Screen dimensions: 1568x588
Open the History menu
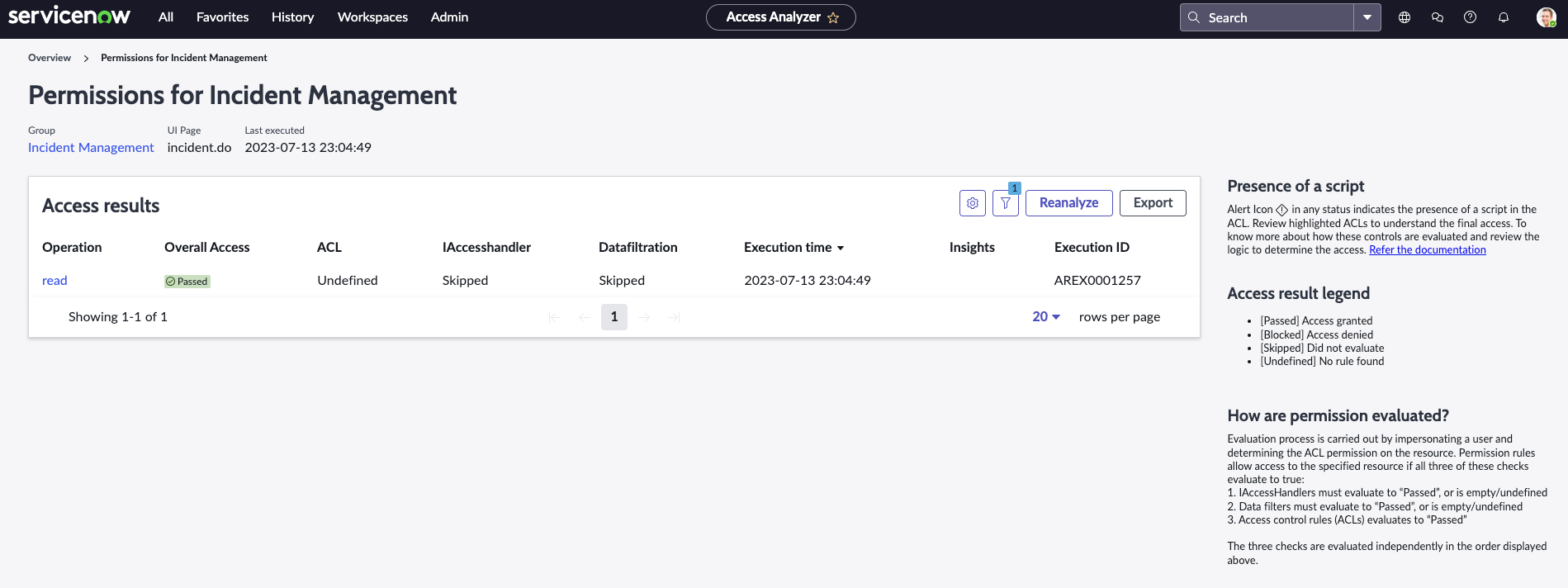293,17
